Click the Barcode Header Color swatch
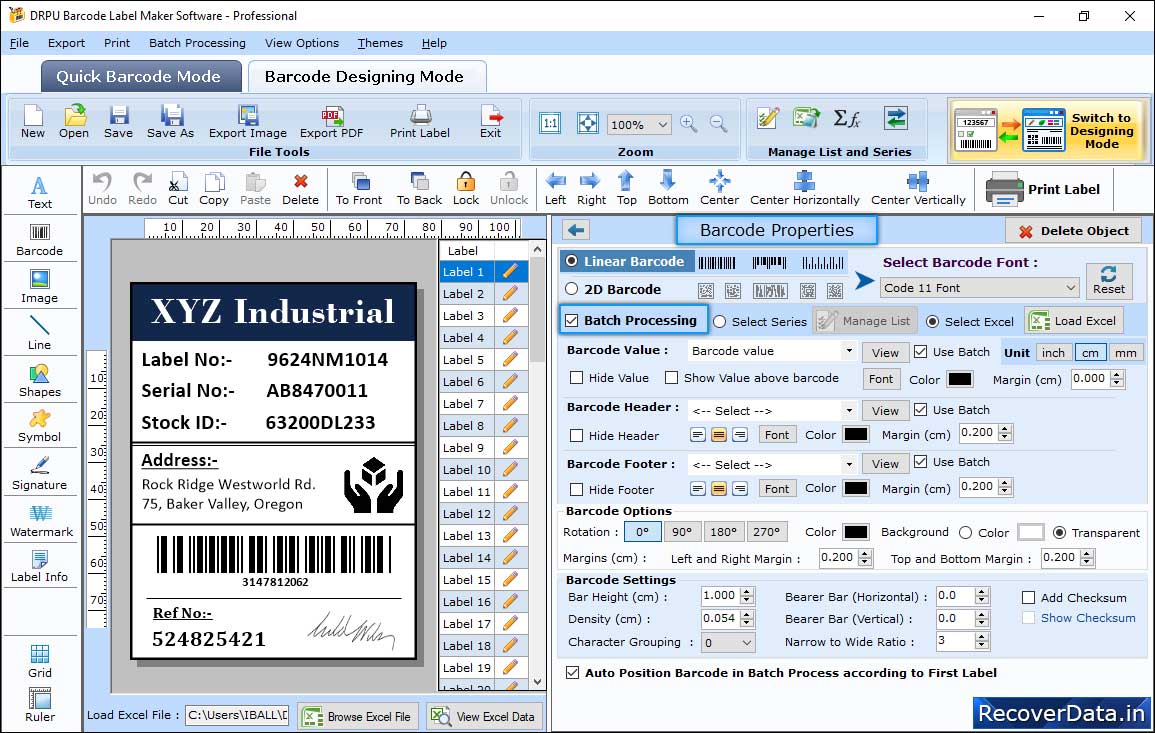This screenshot has width=1155, height=733. (x=855, y=435)
